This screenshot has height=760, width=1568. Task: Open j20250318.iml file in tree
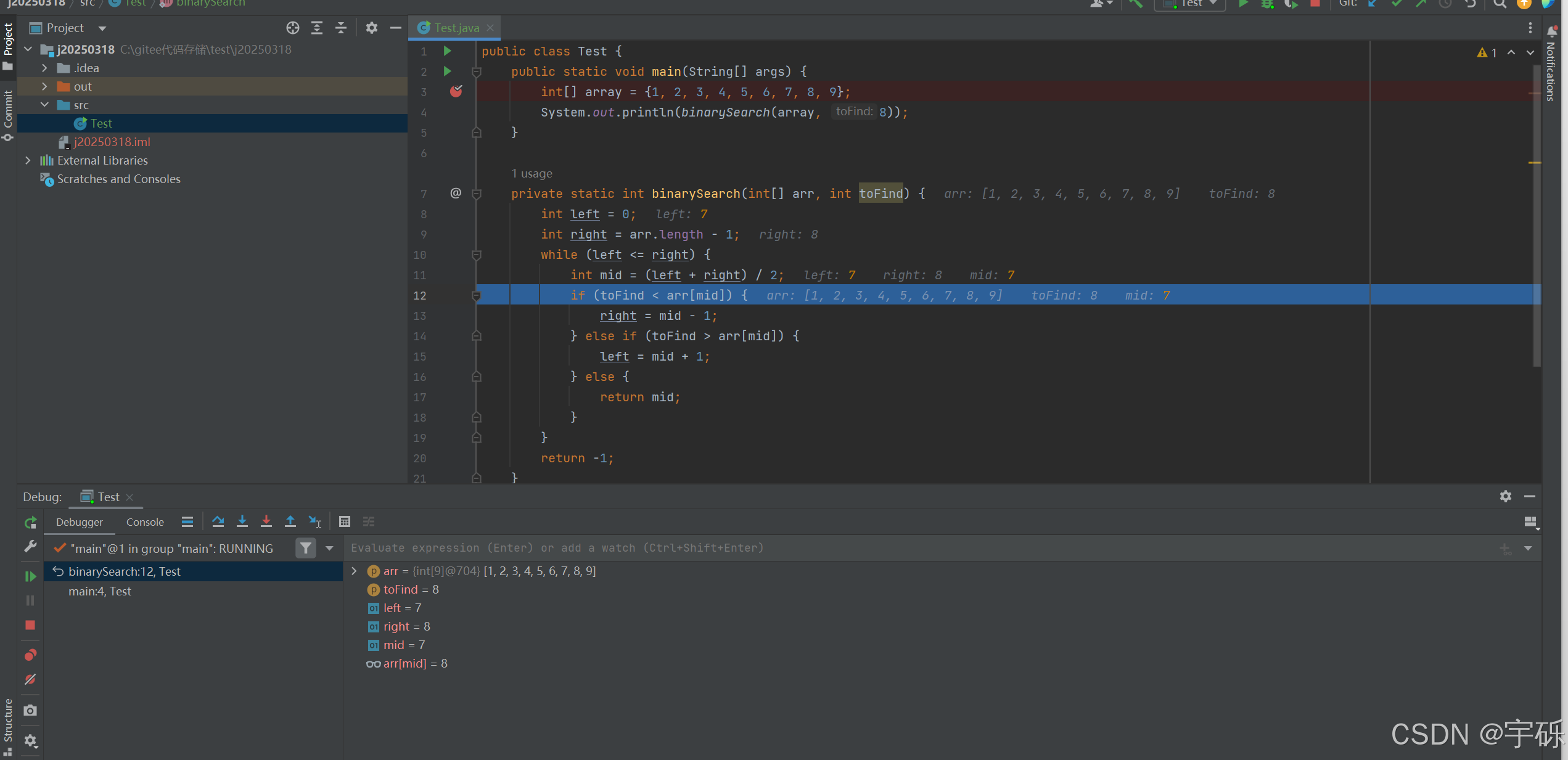pyautogui.click(x=112, y=142)
